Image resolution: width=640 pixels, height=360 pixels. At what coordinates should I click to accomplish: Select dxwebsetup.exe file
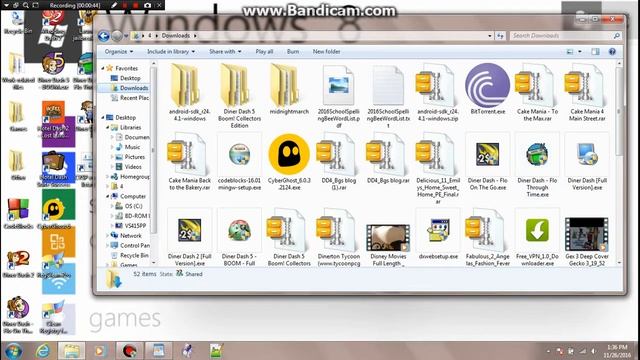438,234
